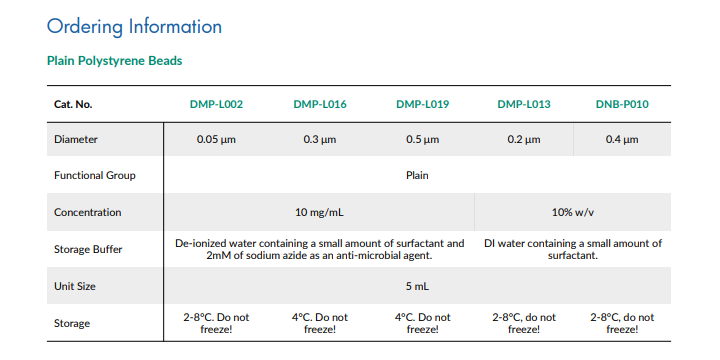
Task: Click the Plain Polystyrene Beads subheading
Action: [x=115, y=61]
